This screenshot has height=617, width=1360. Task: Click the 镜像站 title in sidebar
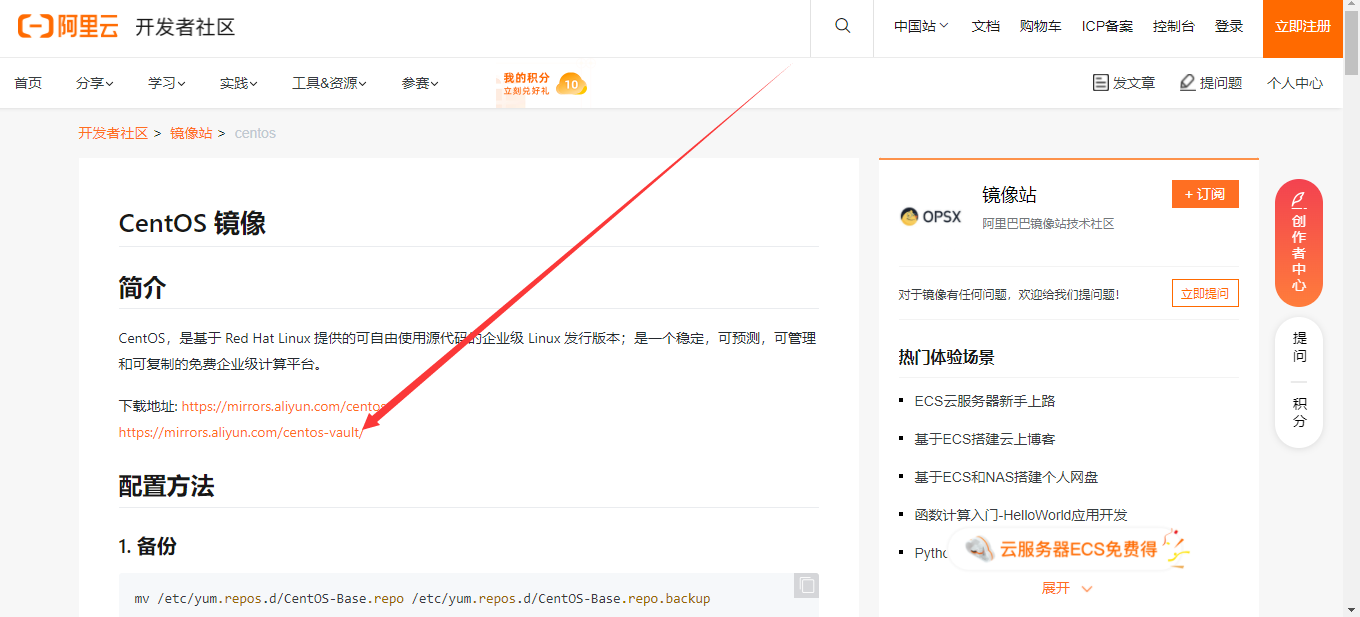1009,195
